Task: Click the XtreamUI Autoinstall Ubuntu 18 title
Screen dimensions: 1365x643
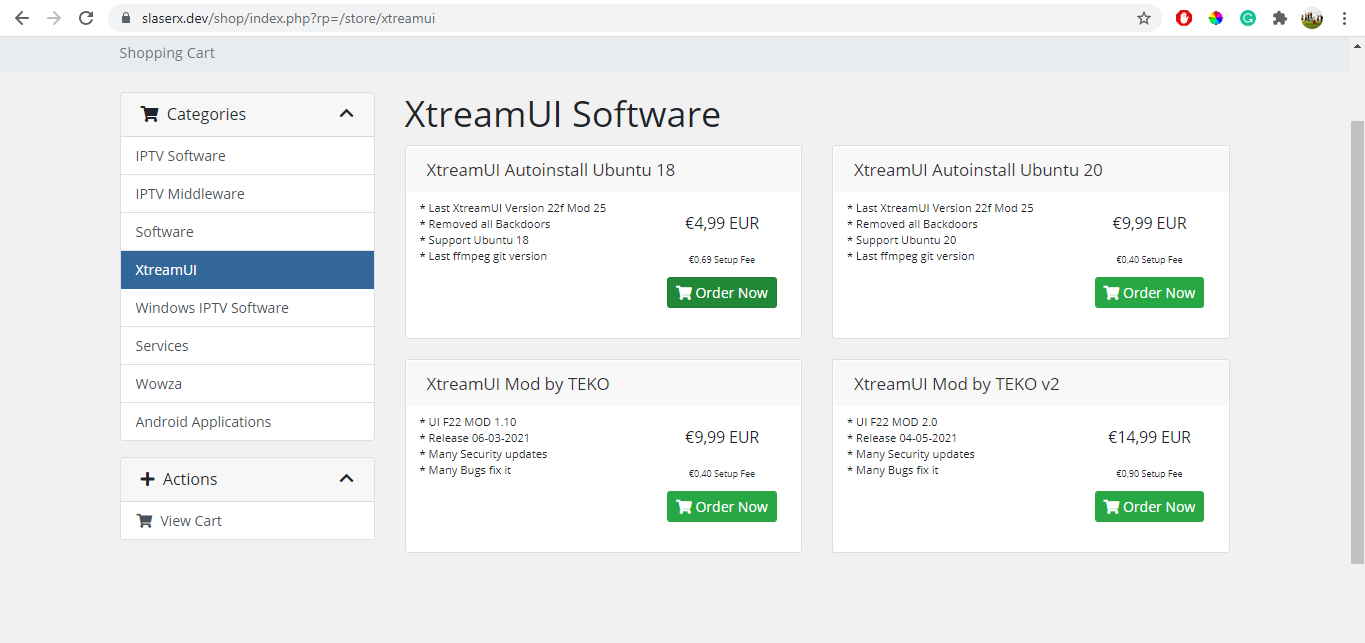Action: (x=550, y=170)
